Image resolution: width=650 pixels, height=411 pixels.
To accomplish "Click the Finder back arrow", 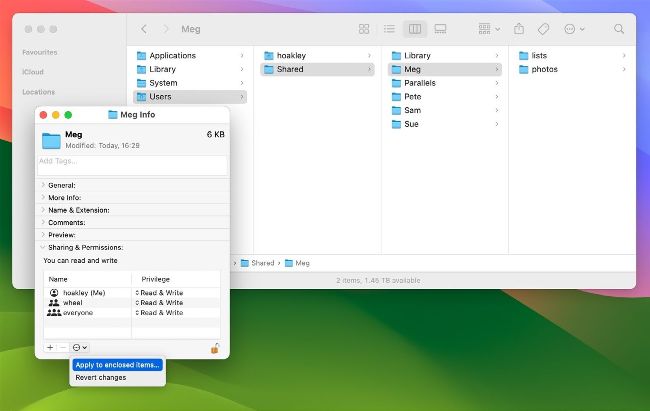I will pyautogui.click(x=144, y=29).
